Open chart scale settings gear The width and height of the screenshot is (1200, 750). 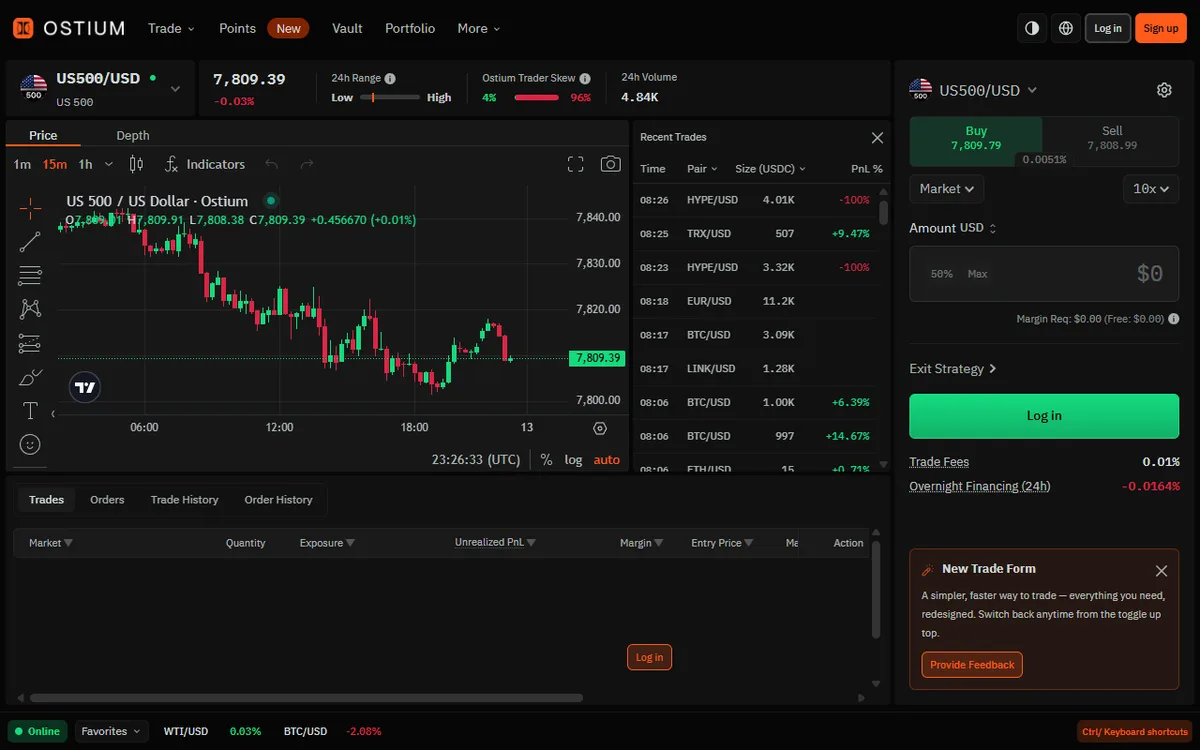coord(600,428)
